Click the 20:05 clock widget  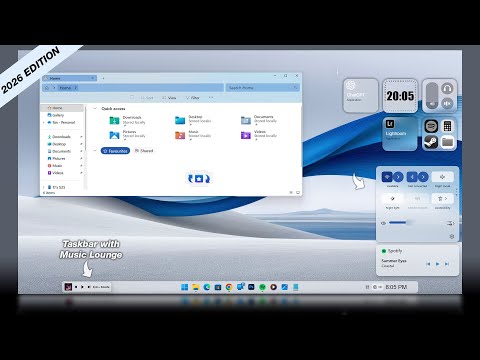(x=400, y=96)
